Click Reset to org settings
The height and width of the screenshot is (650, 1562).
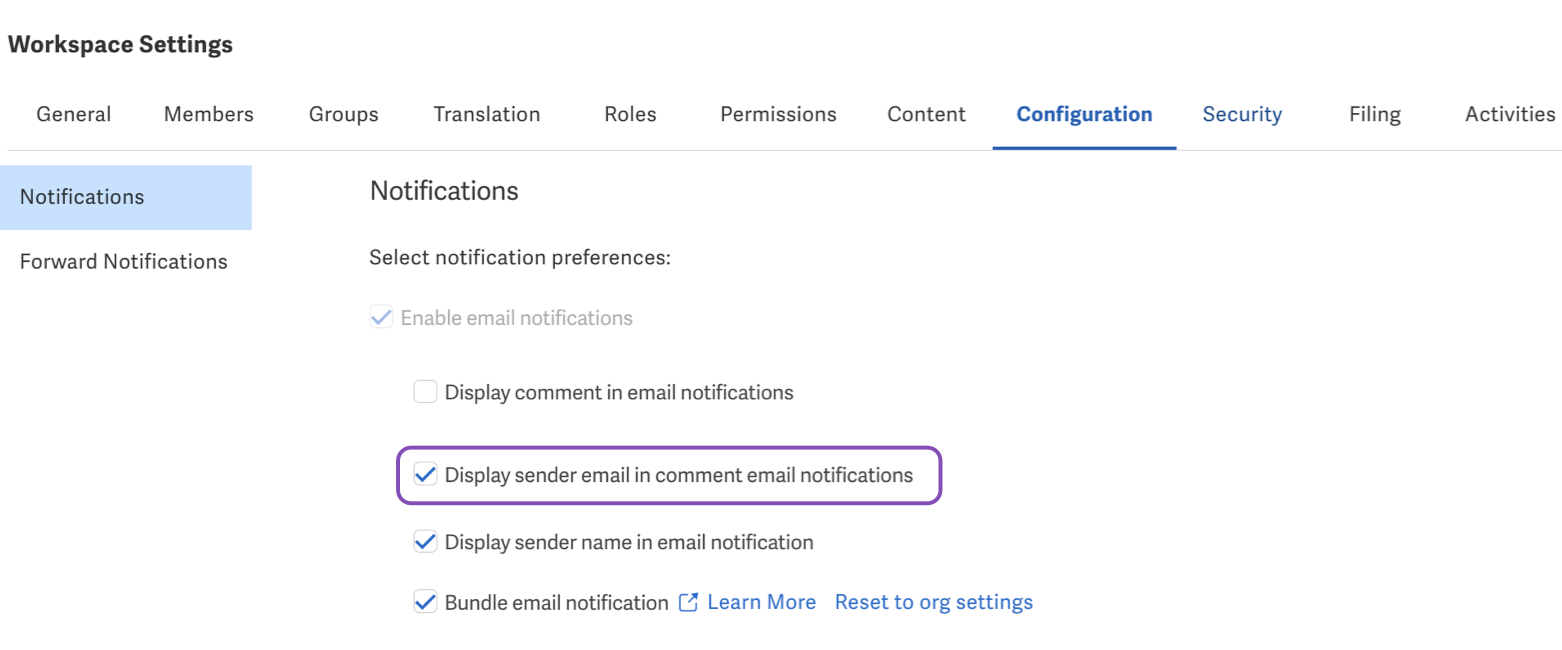(934, 602)
